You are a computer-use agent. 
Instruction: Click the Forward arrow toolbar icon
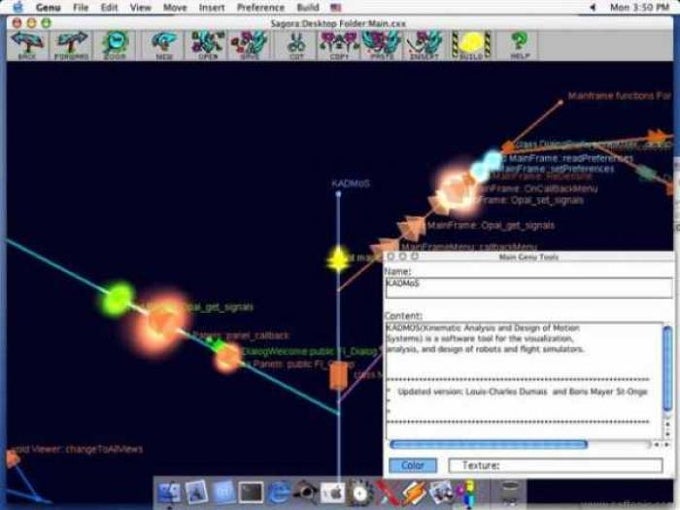point(72,45)
